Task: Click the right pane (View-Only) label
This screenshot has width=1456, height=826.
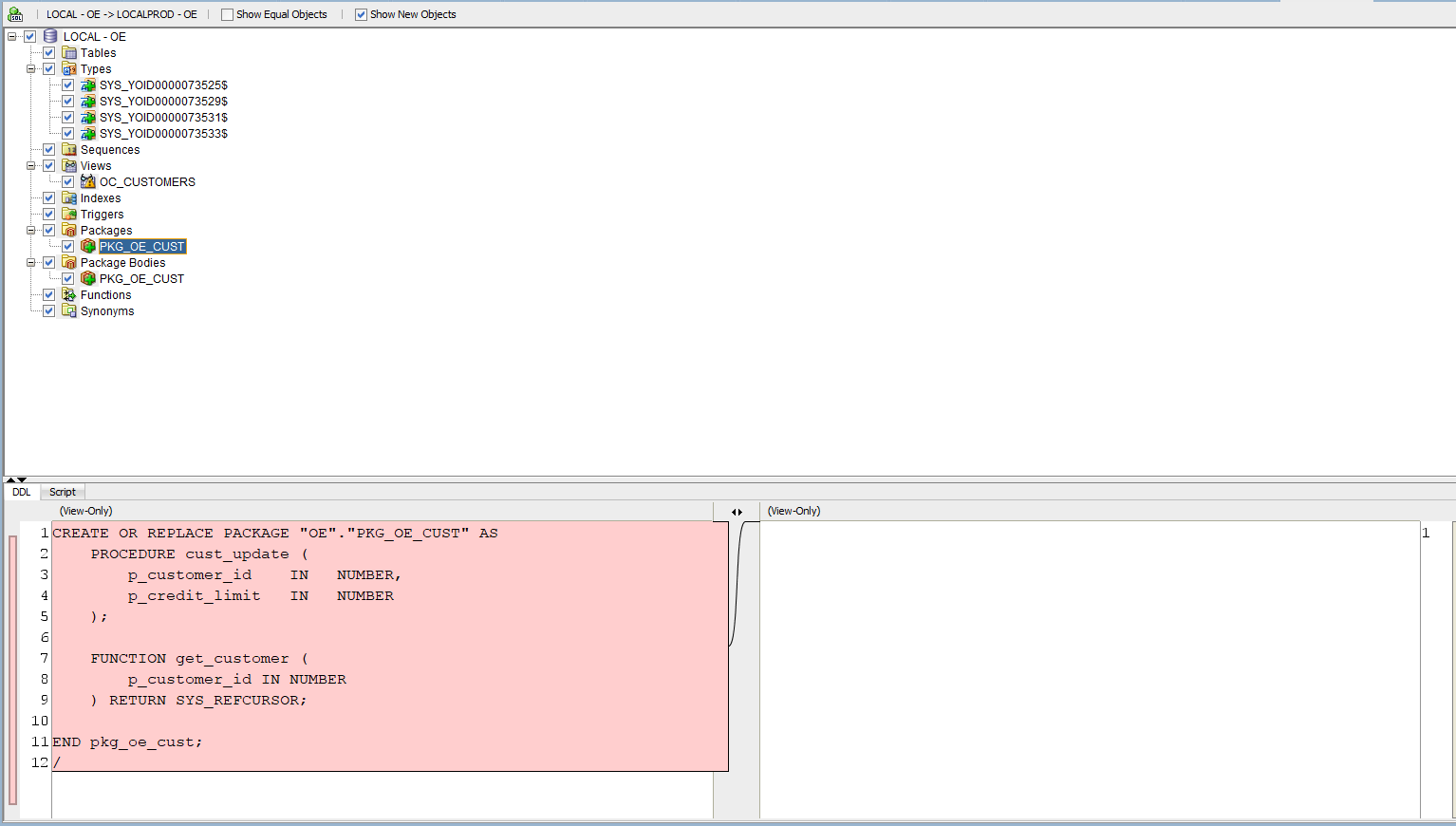Action: pos(793,511)
